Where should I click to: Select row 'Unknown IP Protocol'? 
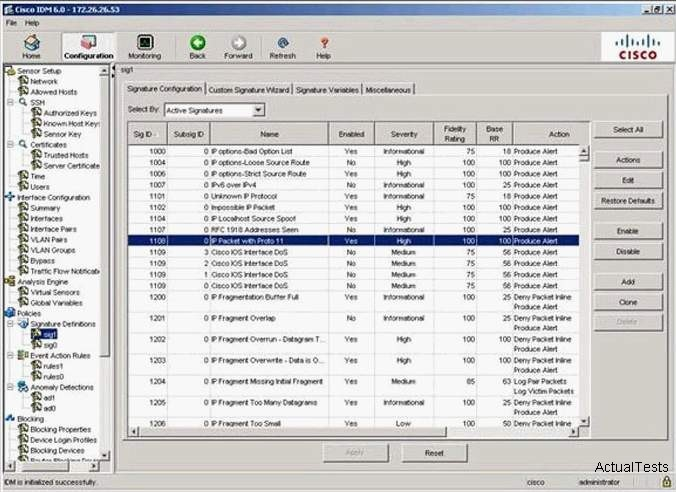coord(354,196)
